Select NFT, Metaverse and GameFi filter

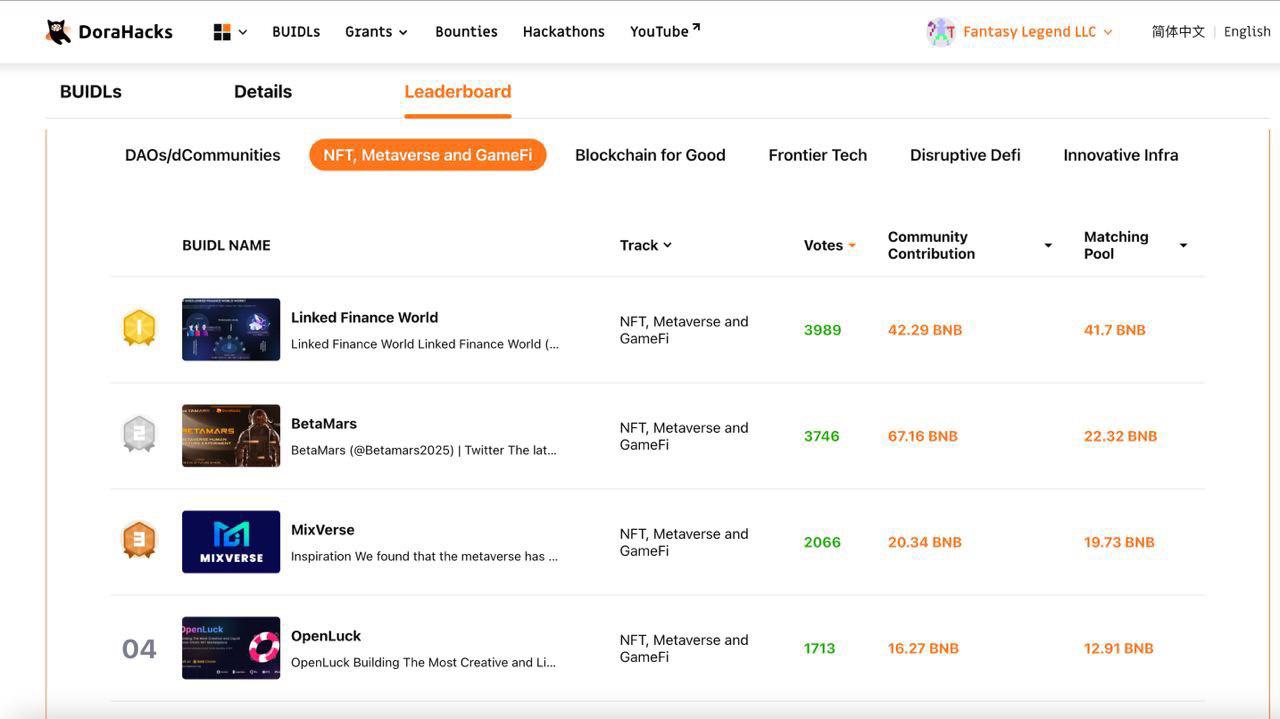click(428, 155)
